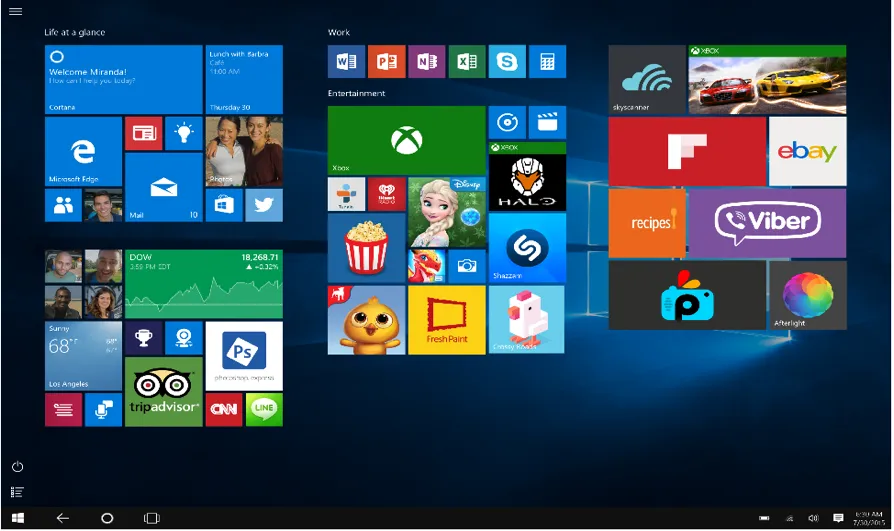Open the Los Angeles weather tile

pos(83,356)
